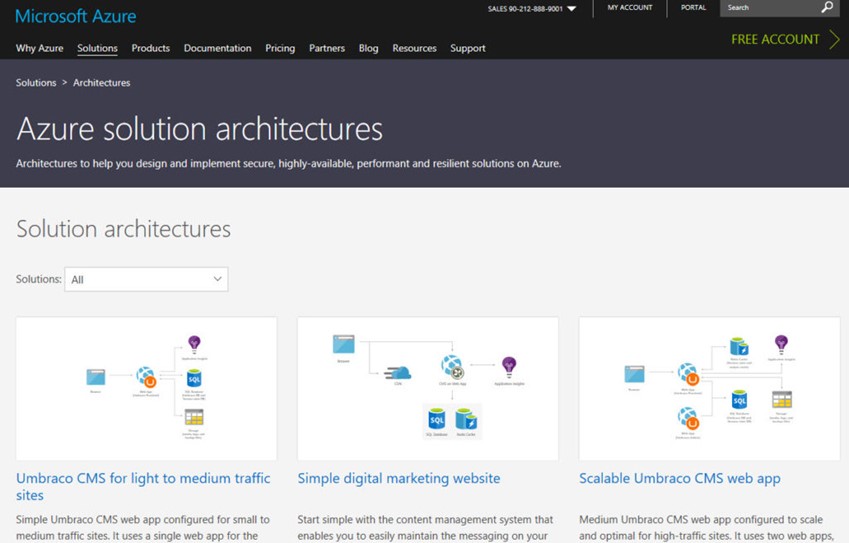The image size is (849, 543).
Task: Click the CDN cloud icon in marketing diagram
Action: (399, 372)
